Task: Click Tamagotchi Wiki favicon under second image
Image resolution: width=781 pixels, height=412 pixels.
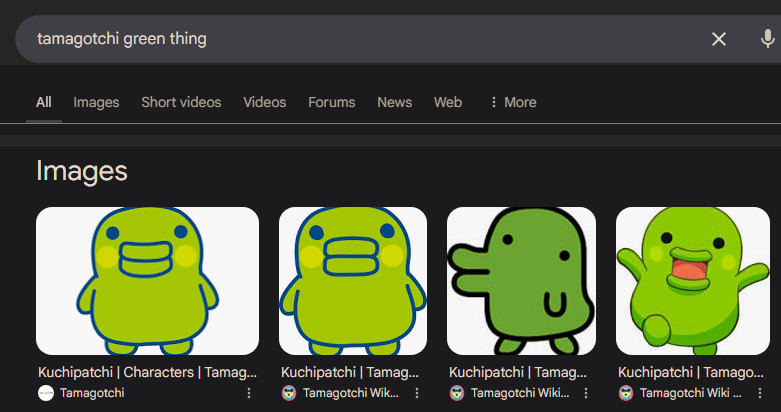Action: pyautogui.click(x=289, y=393)
